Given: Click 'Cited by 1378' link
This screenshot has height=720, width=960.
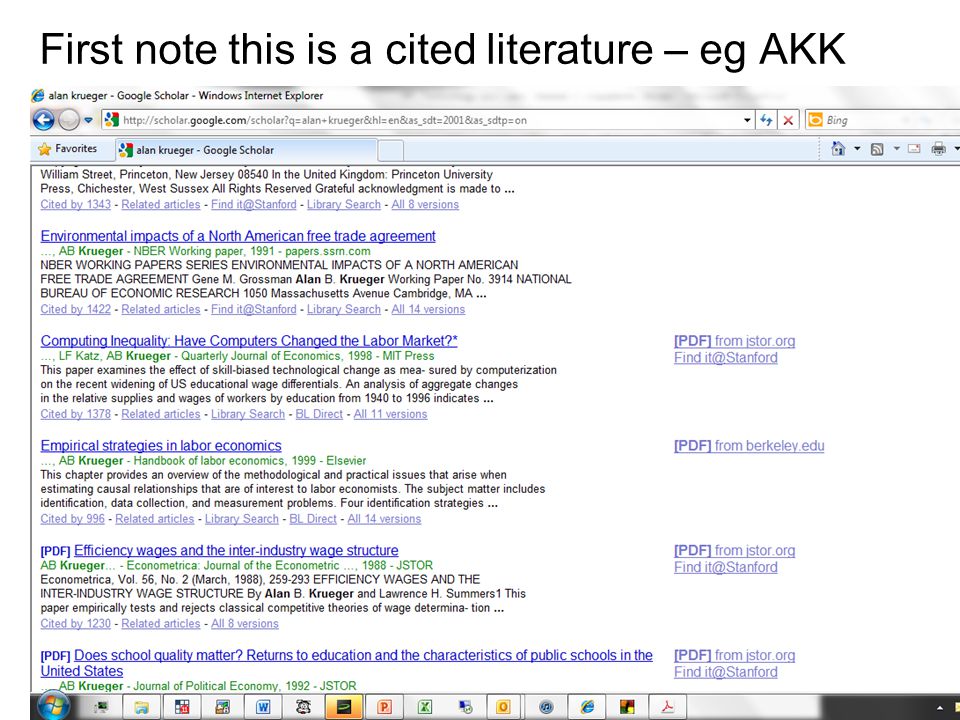Looking at the screenshot, I should point(75,414).
